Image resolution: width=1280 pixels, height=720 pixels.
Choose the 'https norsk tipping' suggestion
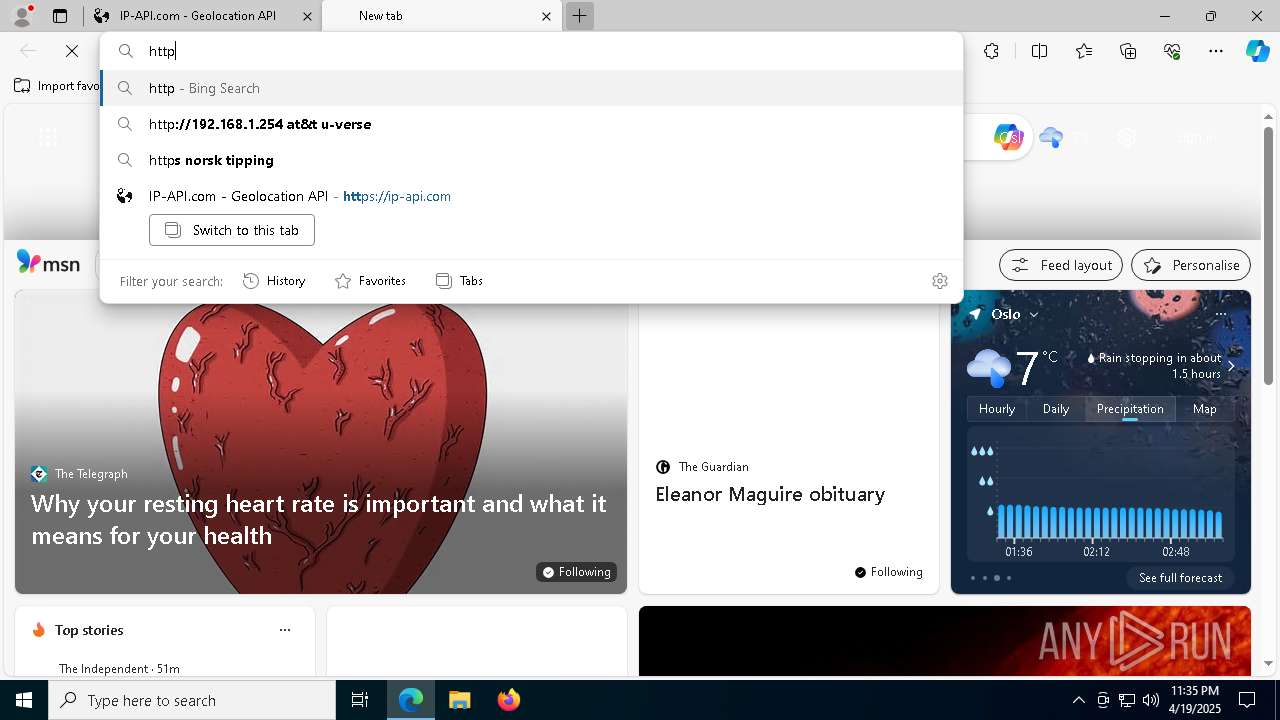(531, 160)
